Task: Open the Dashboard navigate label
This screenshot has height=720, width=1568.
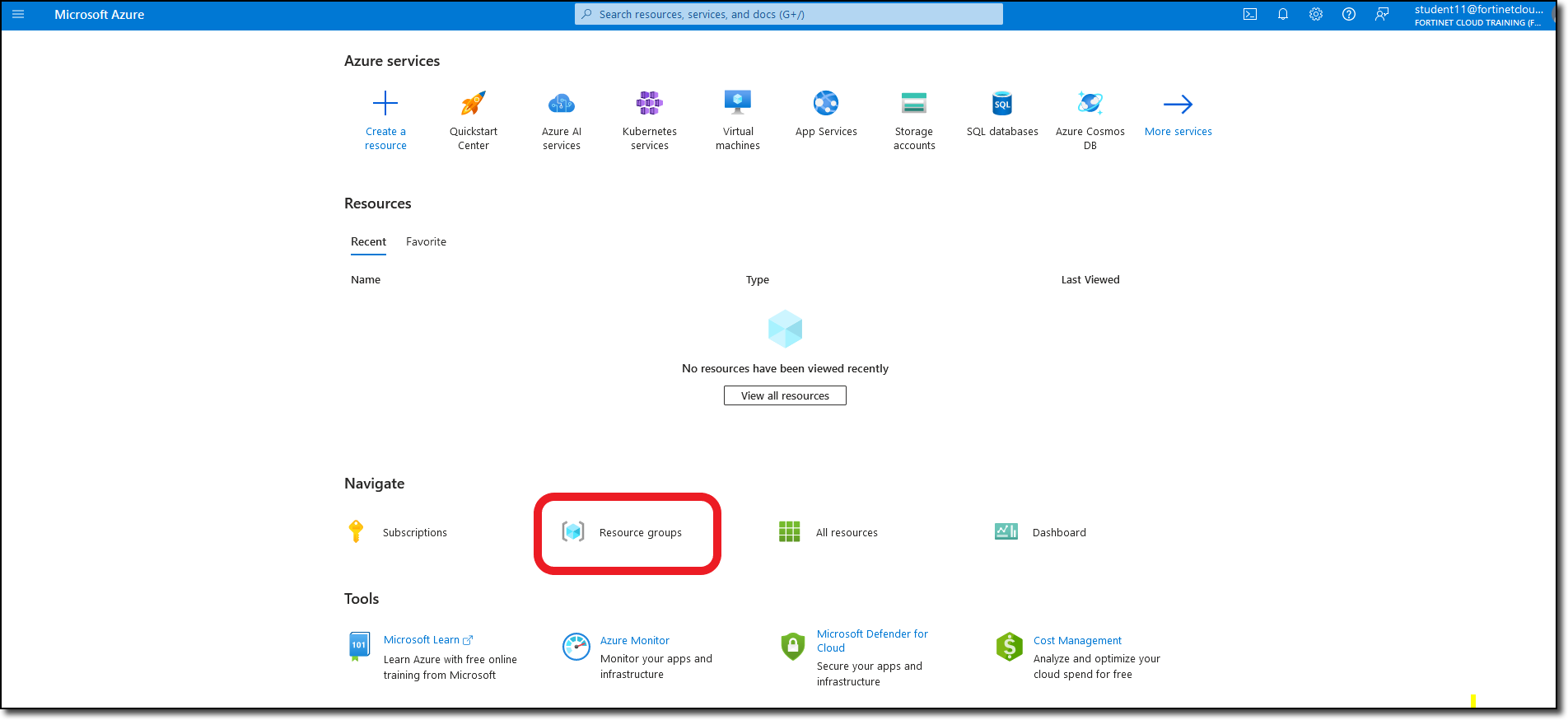Action: [1059, 533]
